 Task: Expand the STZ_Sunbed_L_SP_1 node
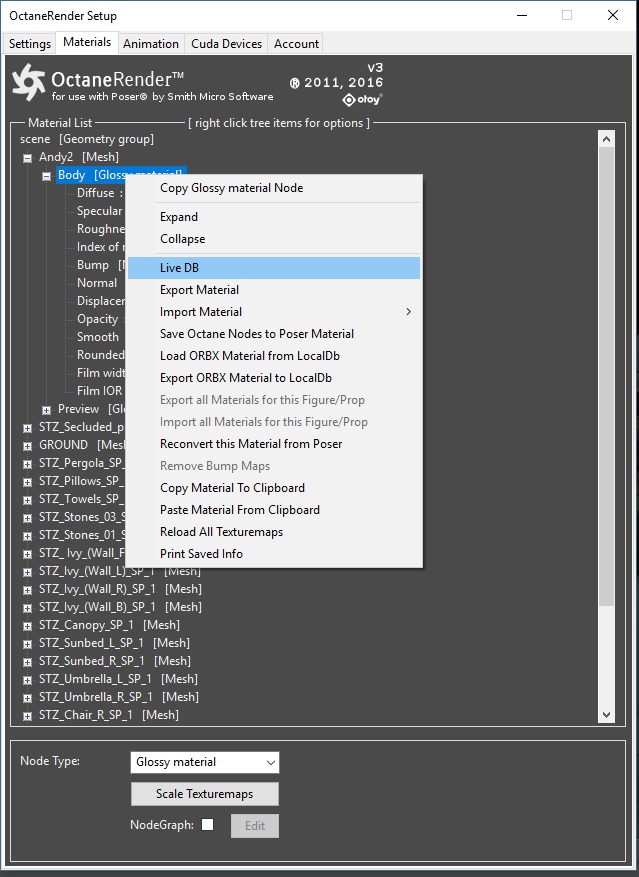[27, 644]
